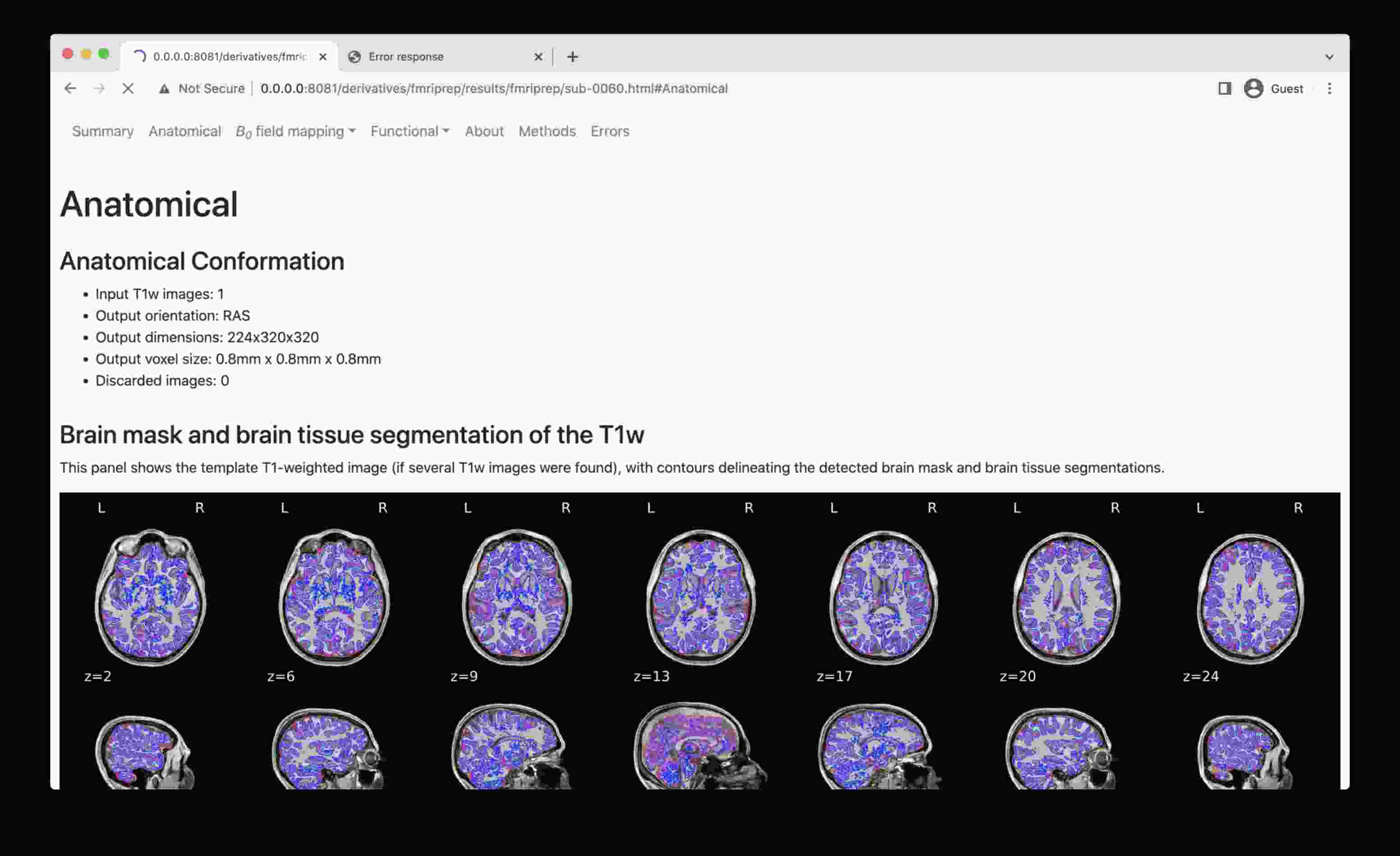Click the browser back arrow

tap(70, 88)
